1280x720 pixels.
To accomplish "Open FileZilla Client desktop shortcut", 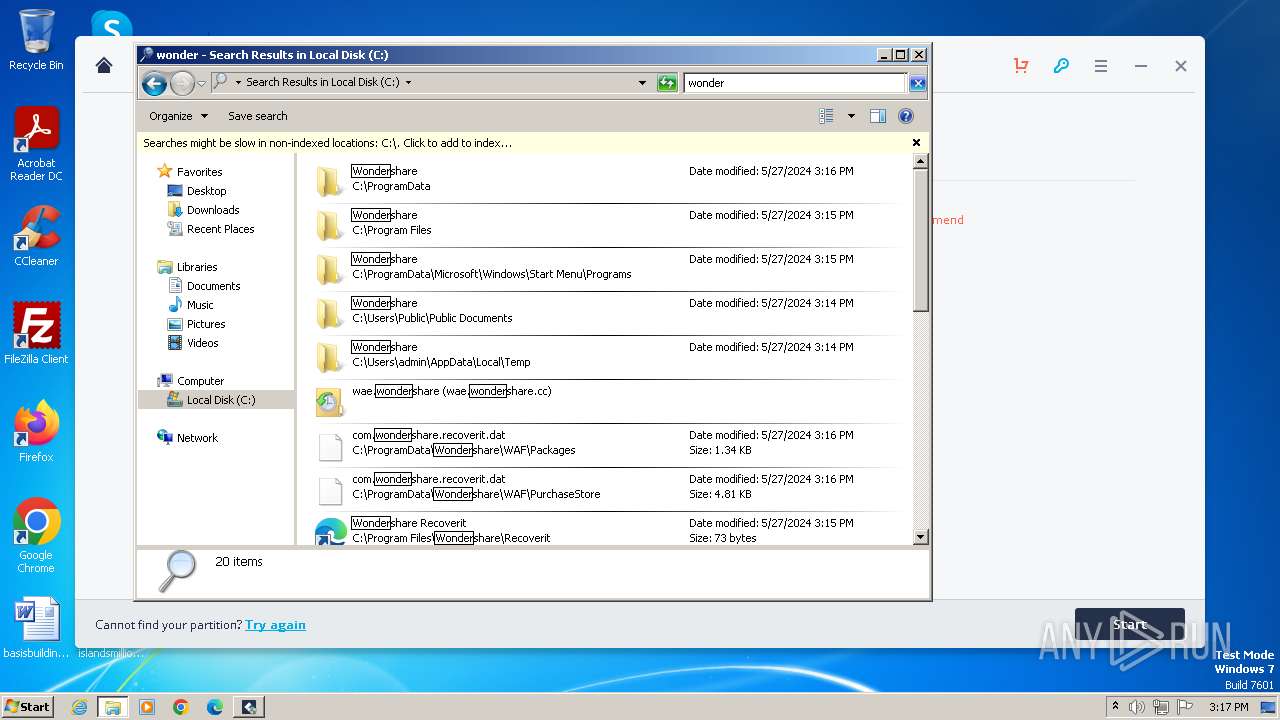I will [x=36, y=333].
